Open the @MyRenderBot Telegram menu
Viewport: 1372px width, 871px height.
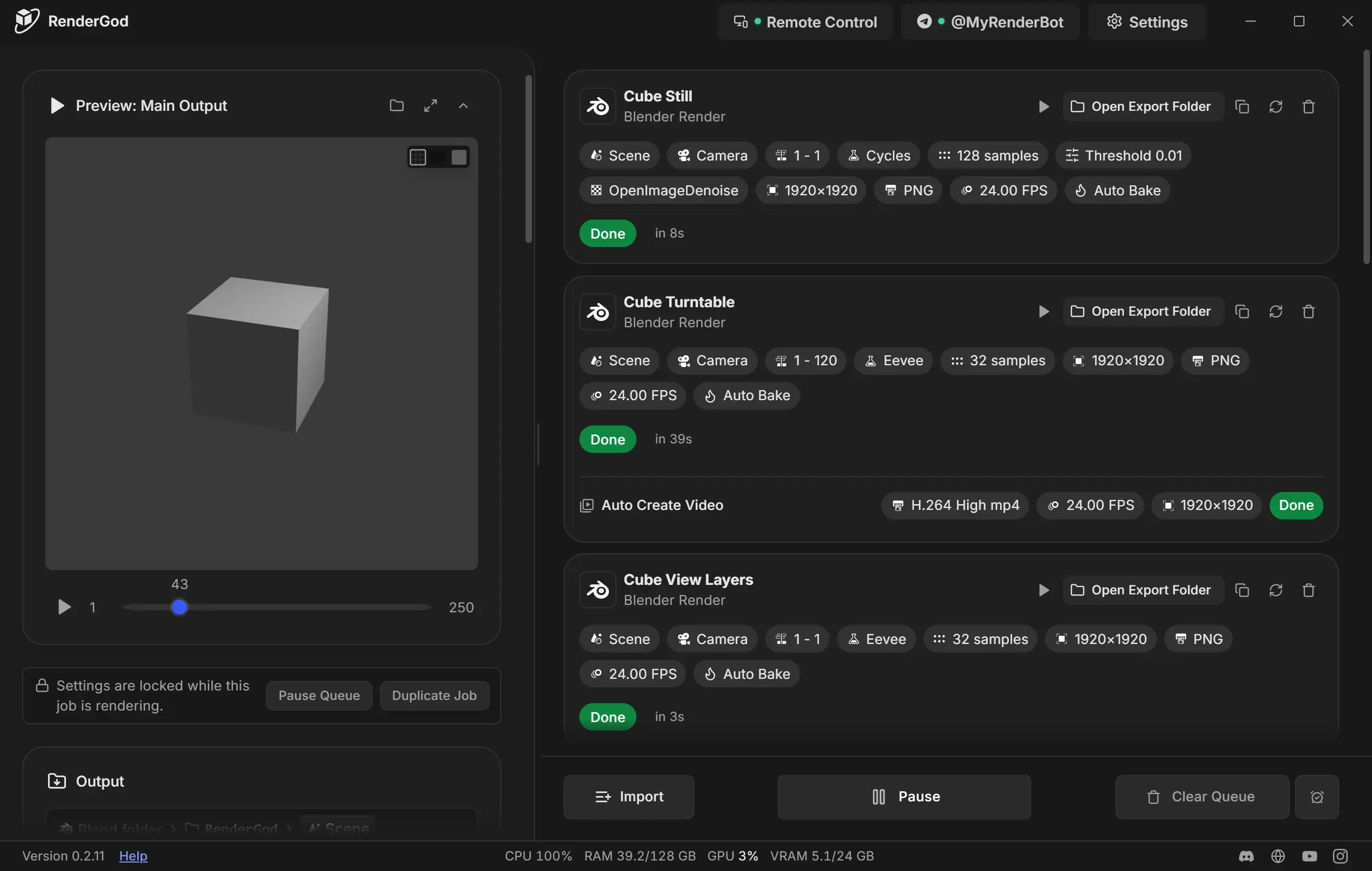click(x=989, y=22)
